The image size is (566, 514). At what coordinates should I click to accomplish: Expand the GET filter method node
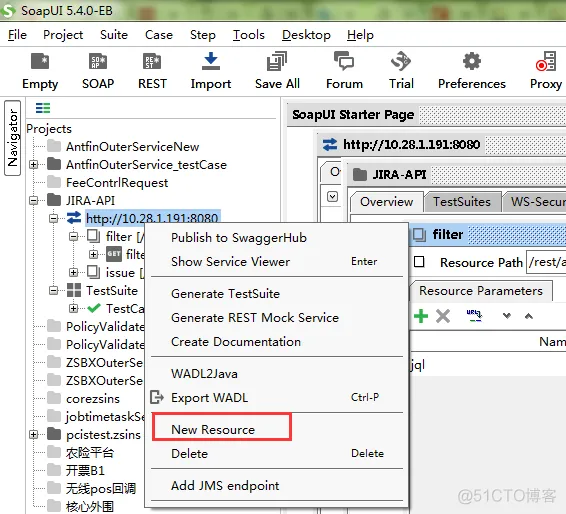(x=93, y=254)
